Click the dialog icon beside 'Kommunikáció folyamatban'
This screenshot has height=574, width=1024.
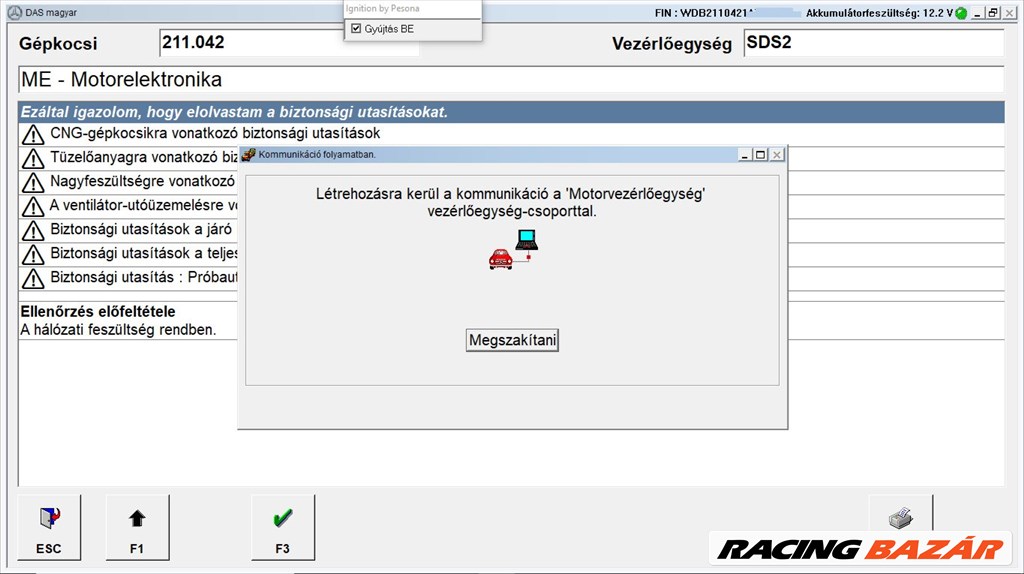(248, 155)
